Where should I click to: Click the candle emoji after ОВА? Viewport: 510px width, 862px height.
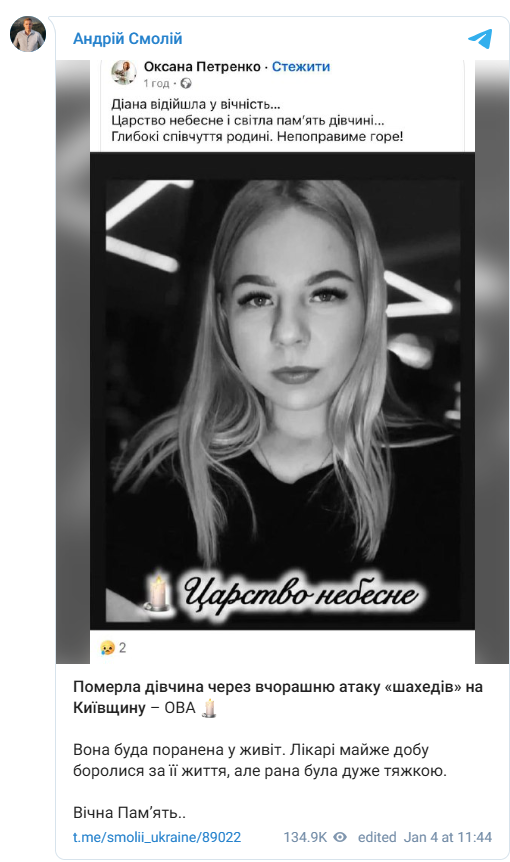[209, 708]
